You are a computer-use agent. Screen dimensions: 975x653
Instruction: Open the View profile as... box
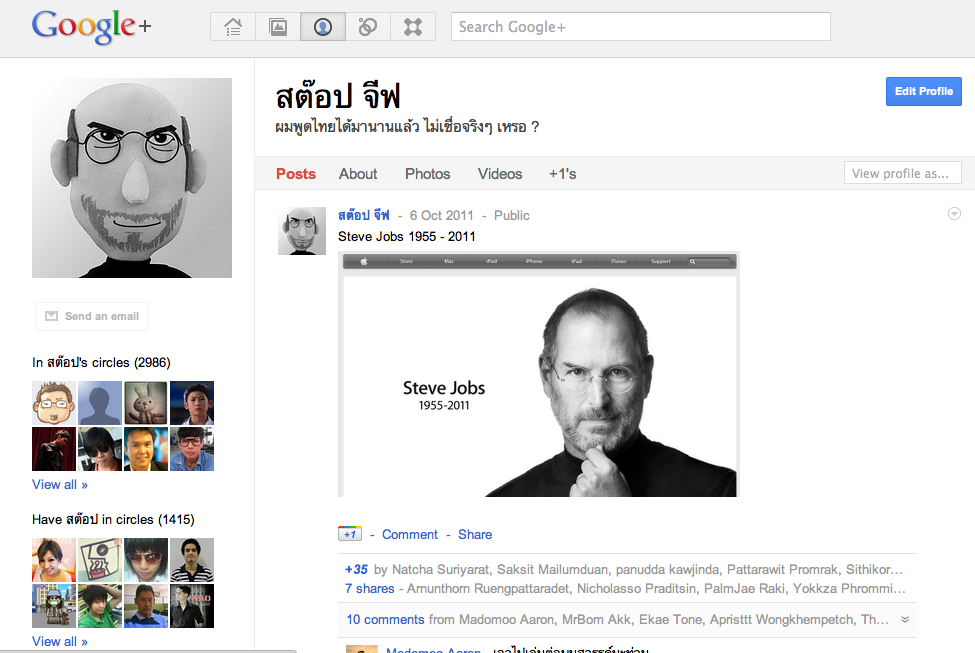902,173
